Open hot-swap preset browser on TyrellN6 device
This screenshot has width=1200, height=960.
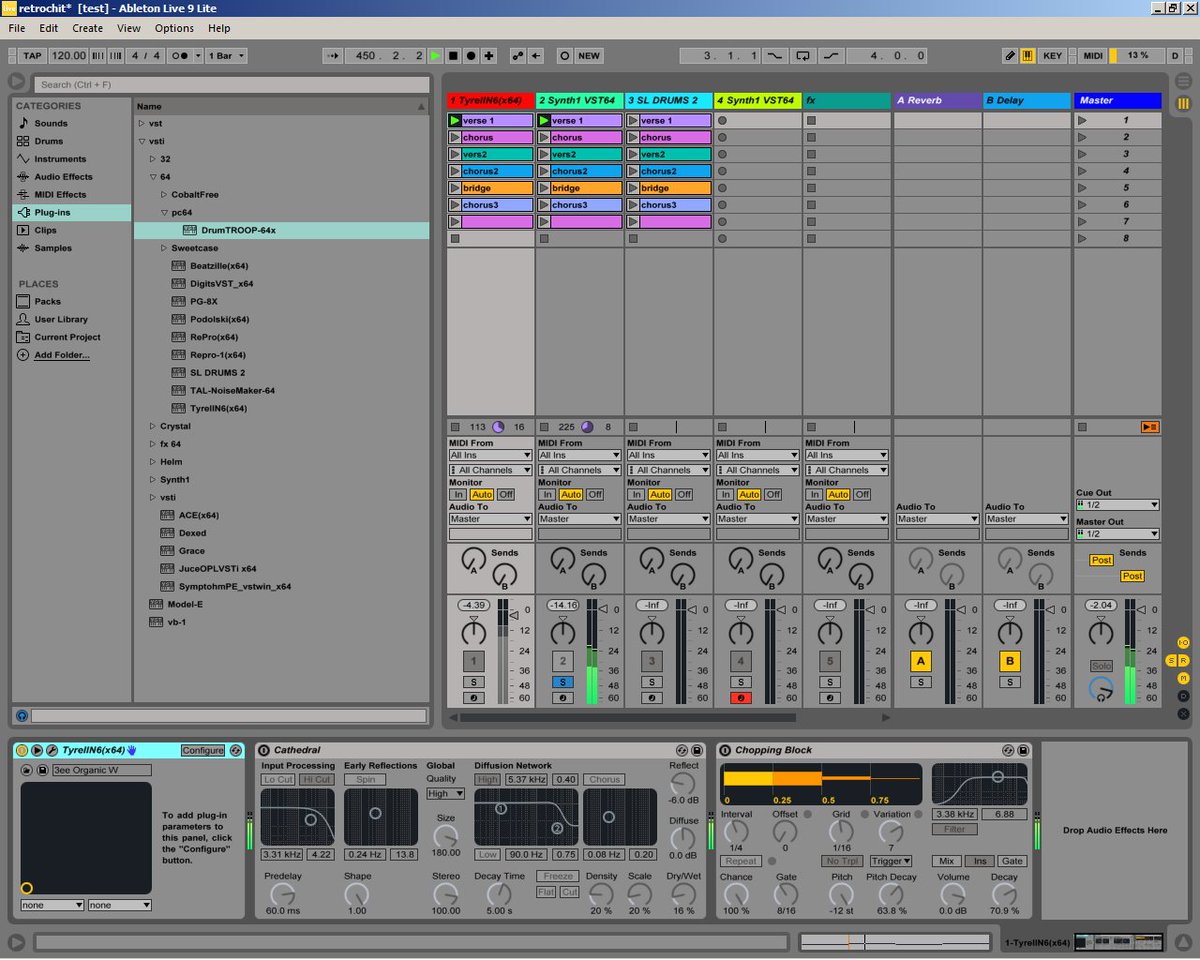pos(235,750)
